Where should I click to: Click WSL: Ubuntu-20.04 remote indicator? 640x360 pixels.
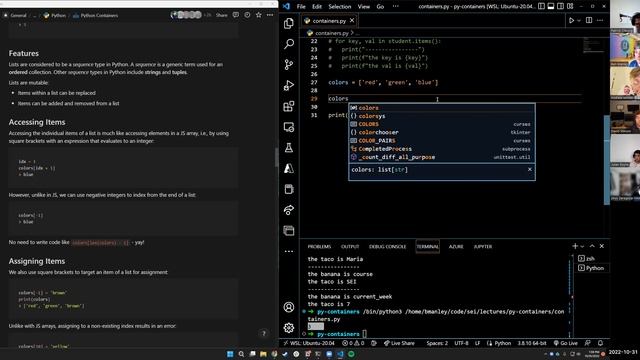click(x=309, y=343)
